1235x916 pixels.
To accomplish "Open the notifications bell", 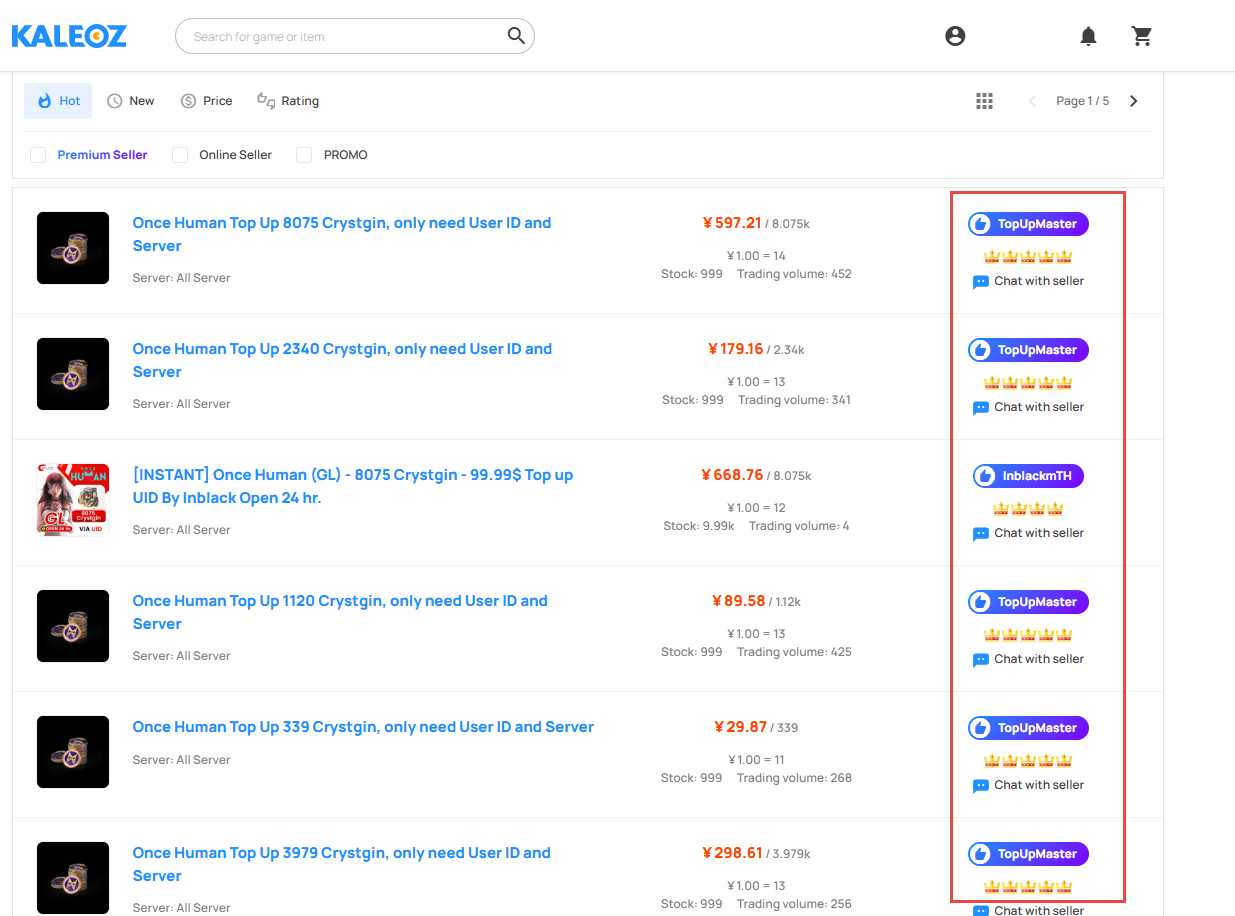I will [1088, 36].
